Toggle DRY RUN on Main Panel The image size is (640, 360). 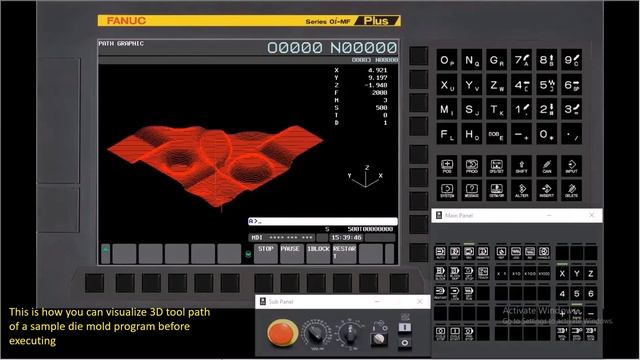[469, 293]
